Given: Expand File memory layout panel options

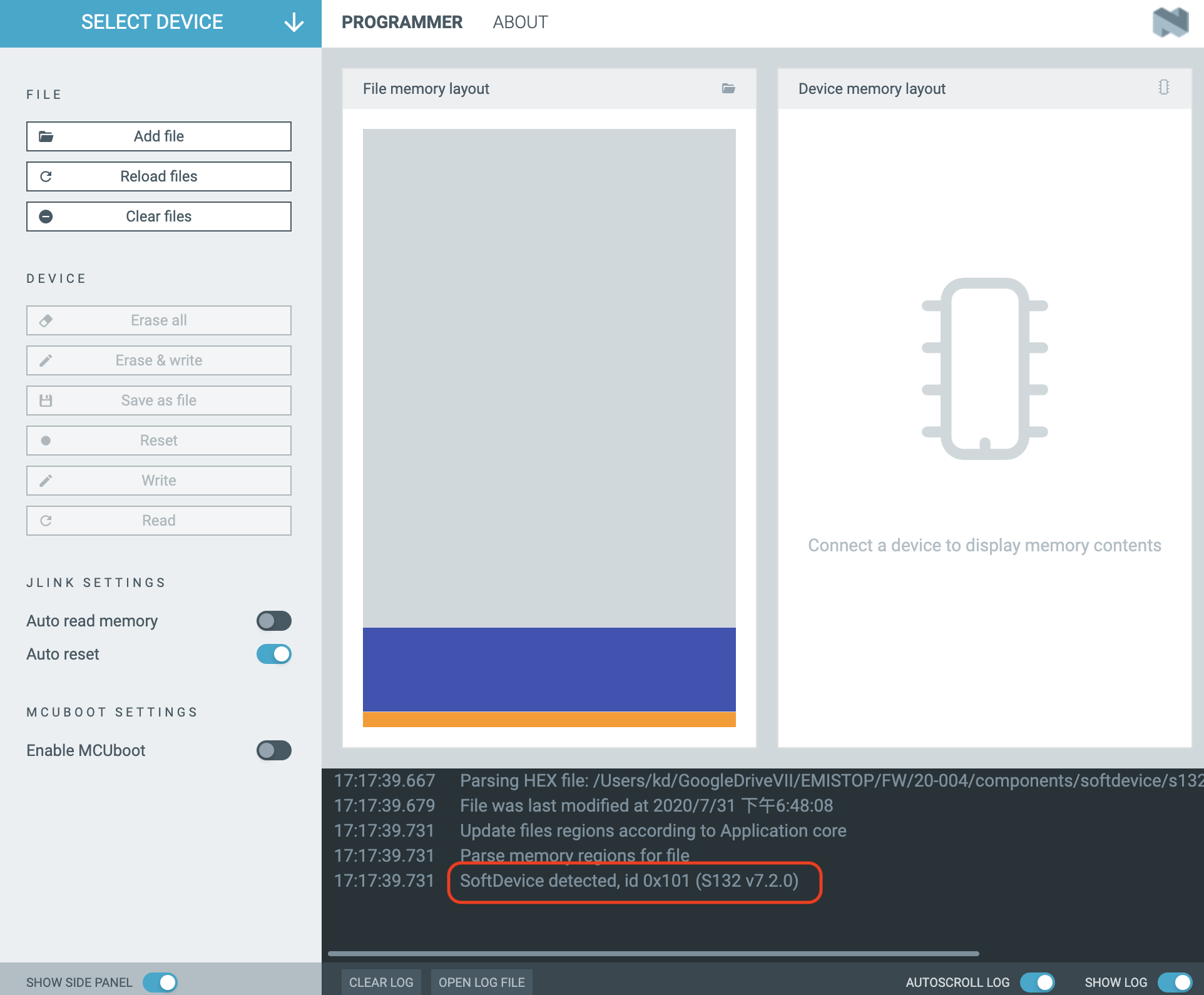Looking at the screenshot, I should click(729, 88).
